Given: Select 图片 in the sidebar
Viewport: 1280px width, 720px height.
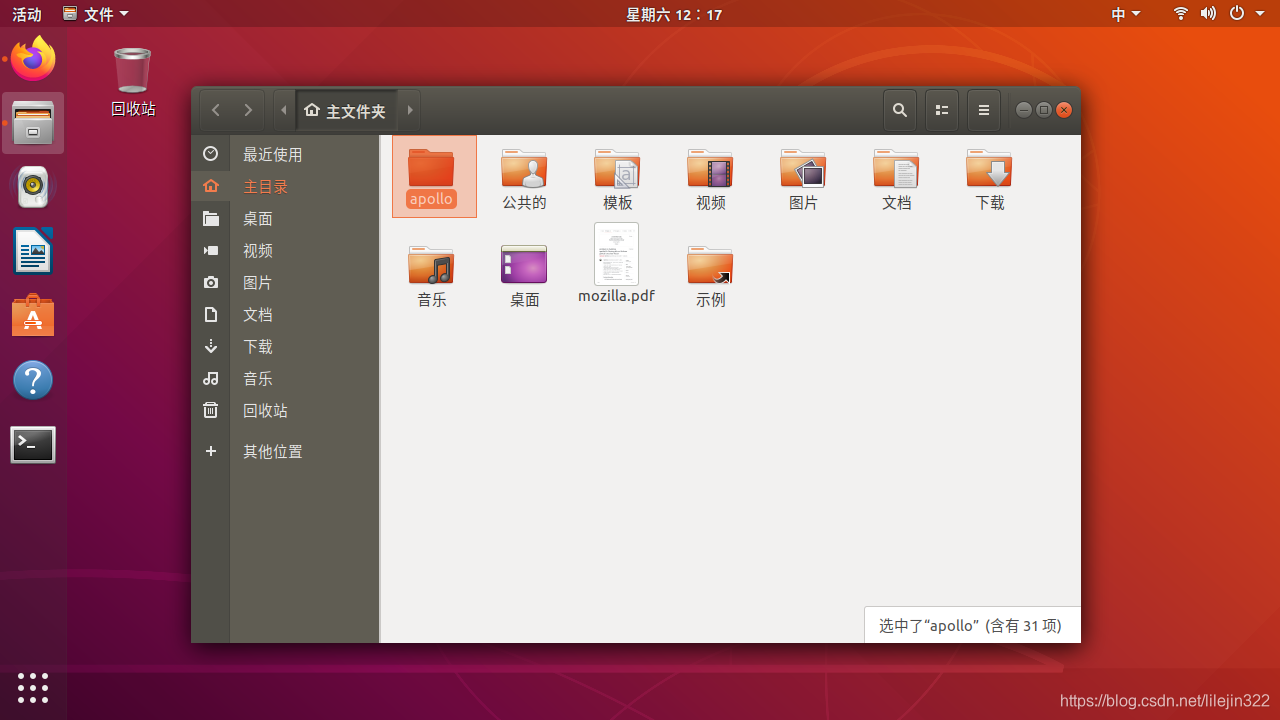Looking at the screenshot, I should point(285,282).
